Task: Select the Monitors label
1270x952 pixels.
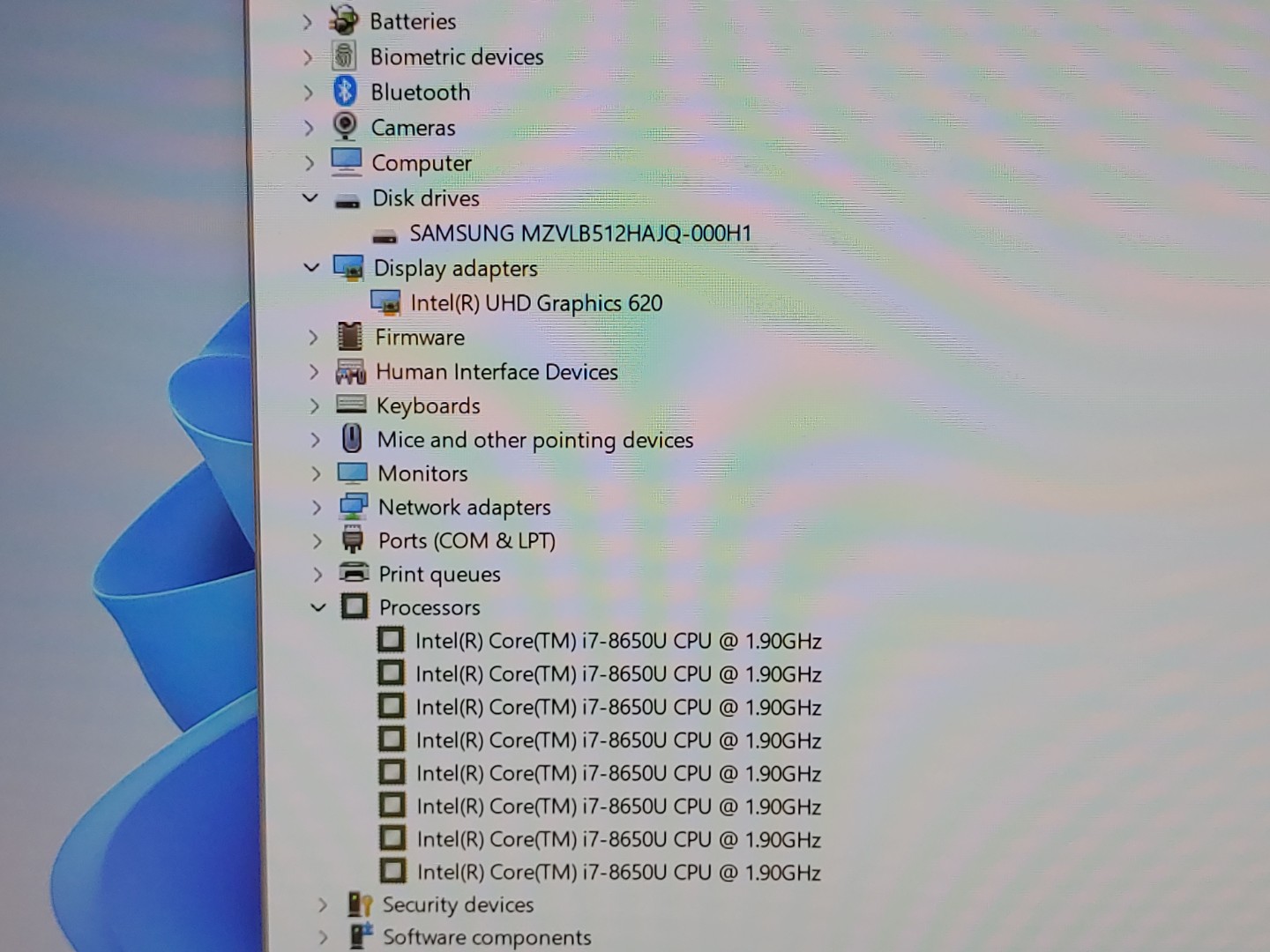Action: click(x=422, y=473)
